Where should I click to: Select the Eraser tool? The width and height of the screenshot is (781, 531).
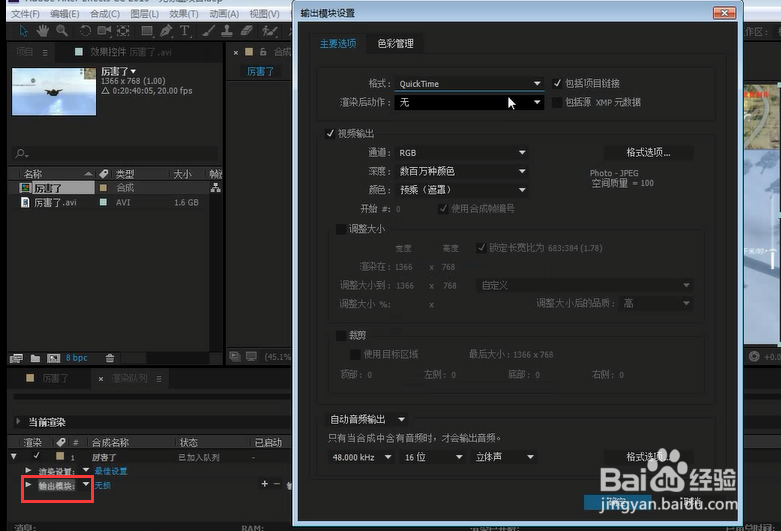click(247, 31)
